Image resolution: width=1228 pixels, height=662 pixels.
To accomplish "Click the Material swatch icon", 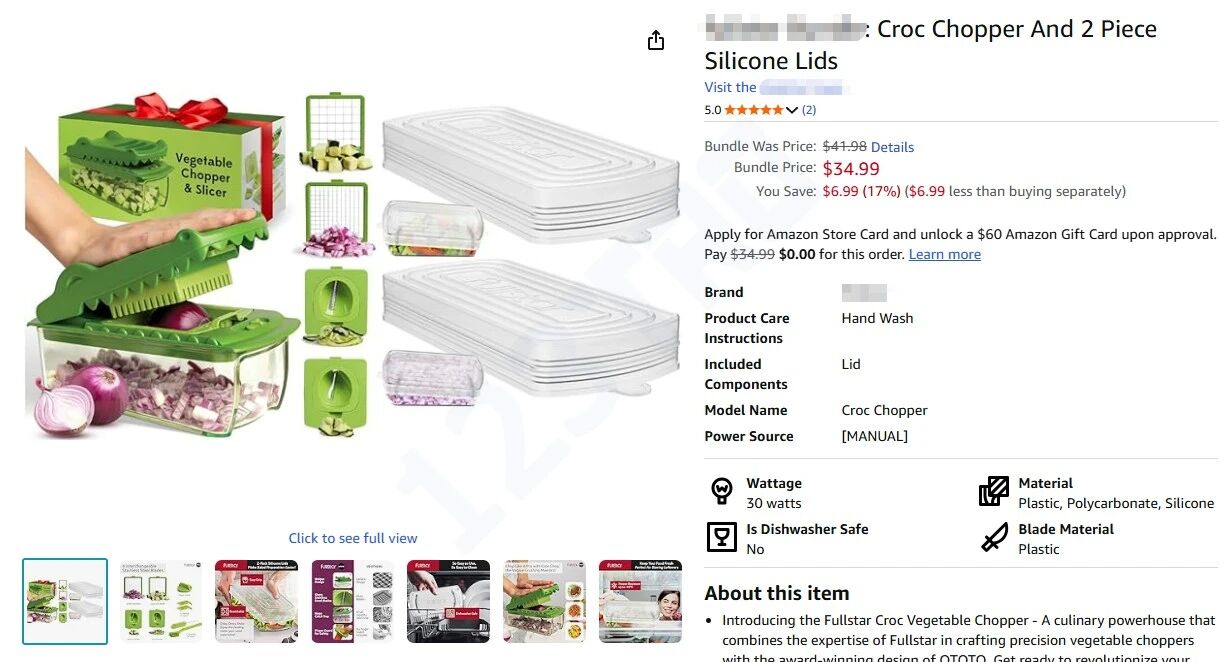I will (994, 491).
